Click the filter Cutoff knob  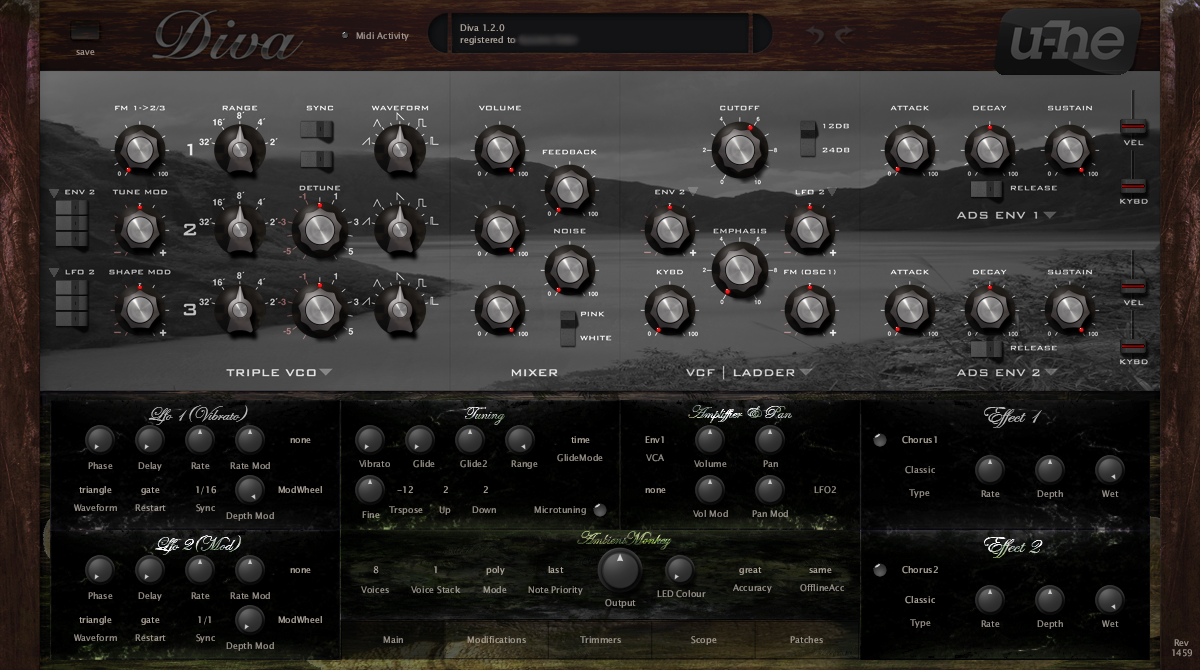(x=738, y=150)
